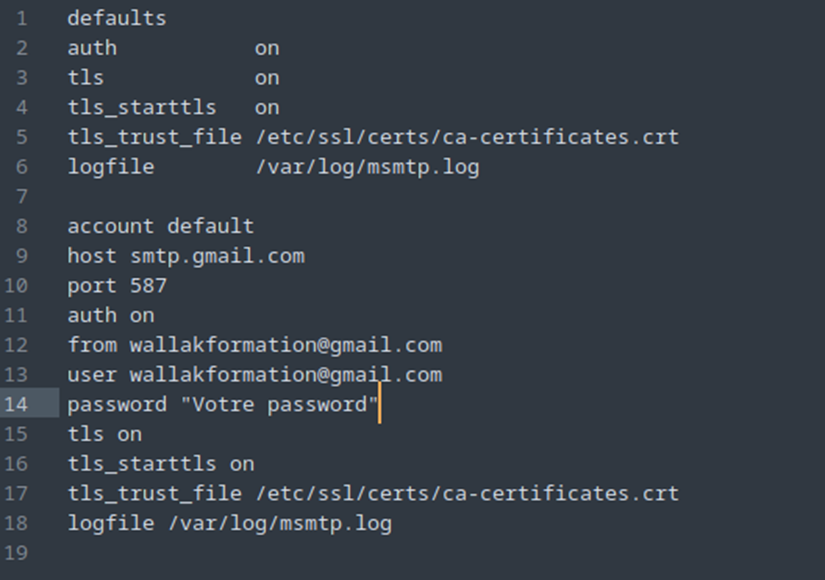This screenshot has height=580, width=825.
Task: Place cursor on port 587 value
Action: (148, 286)
